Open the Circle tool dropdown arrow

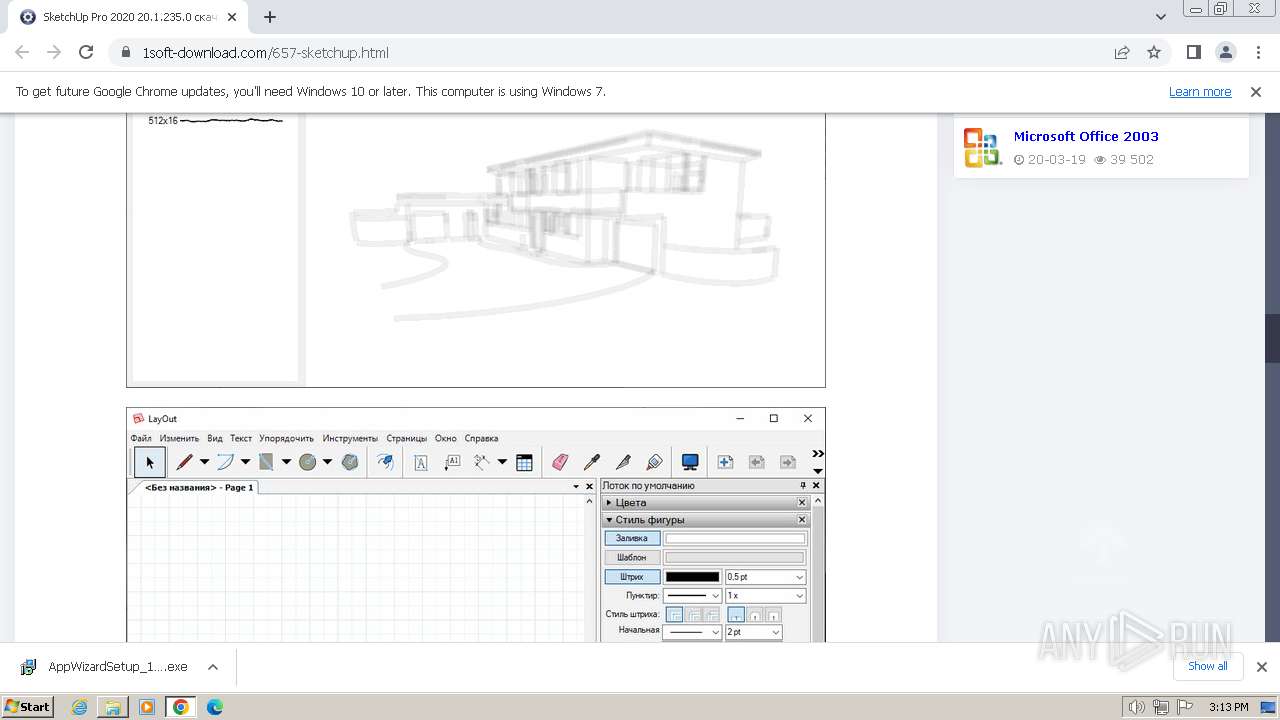(x=327, y=462)
